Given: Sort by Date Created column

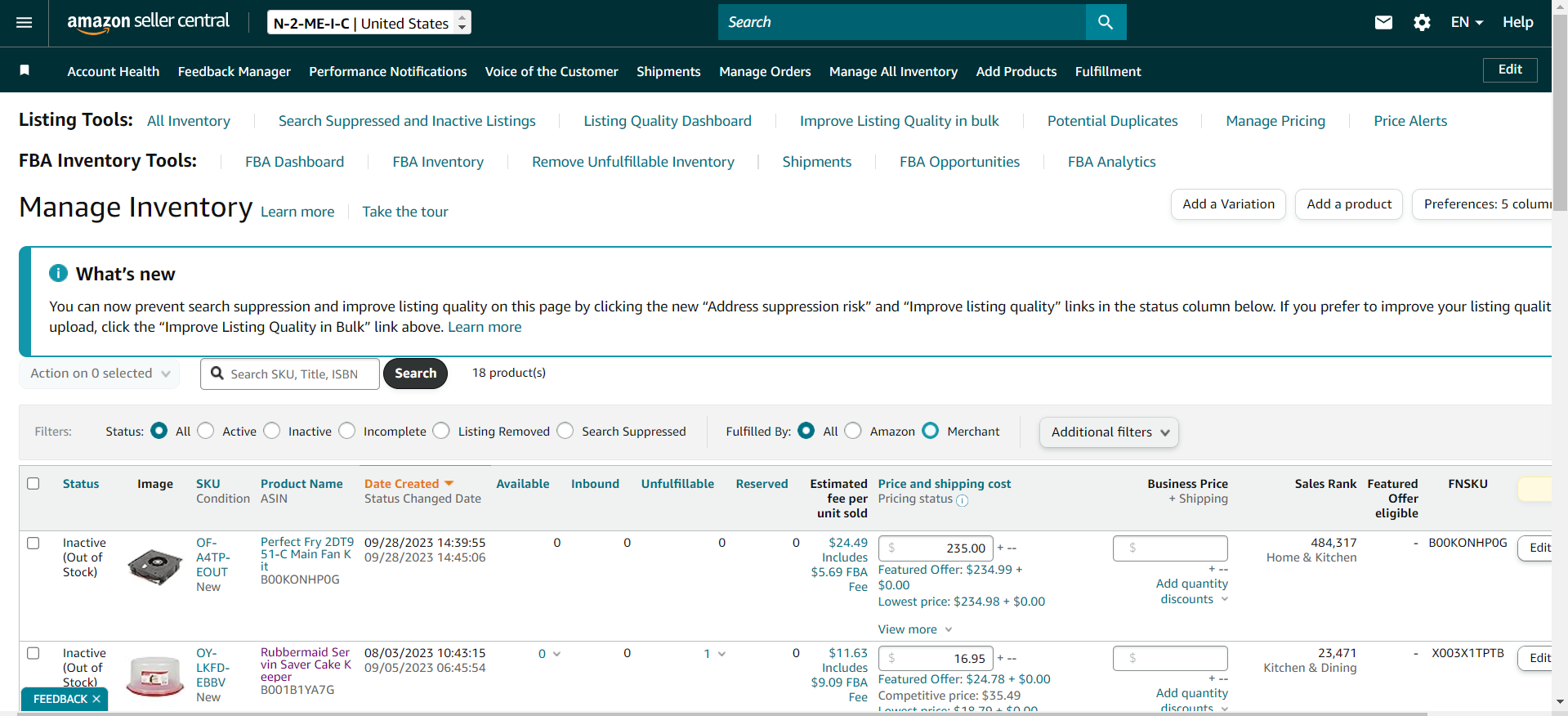Looking at the screenshot, I should click(x=409, y=484).
